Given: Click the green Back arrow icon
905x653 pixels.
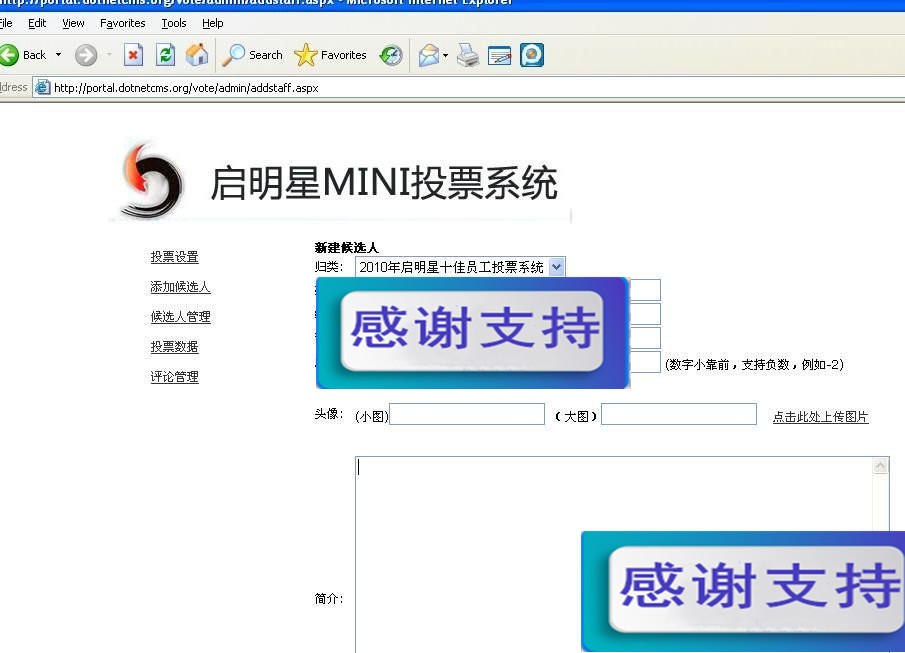Looking at the screenshot, I should [x=9, y=55].
